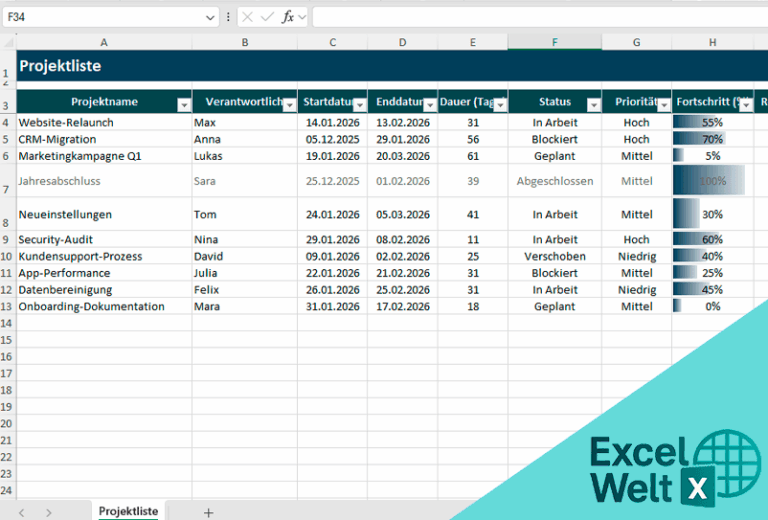The height and width of the screenshot is (520, 768).
Task: Click Mara in Verantwortlich column
Action: tap(245, 307)
